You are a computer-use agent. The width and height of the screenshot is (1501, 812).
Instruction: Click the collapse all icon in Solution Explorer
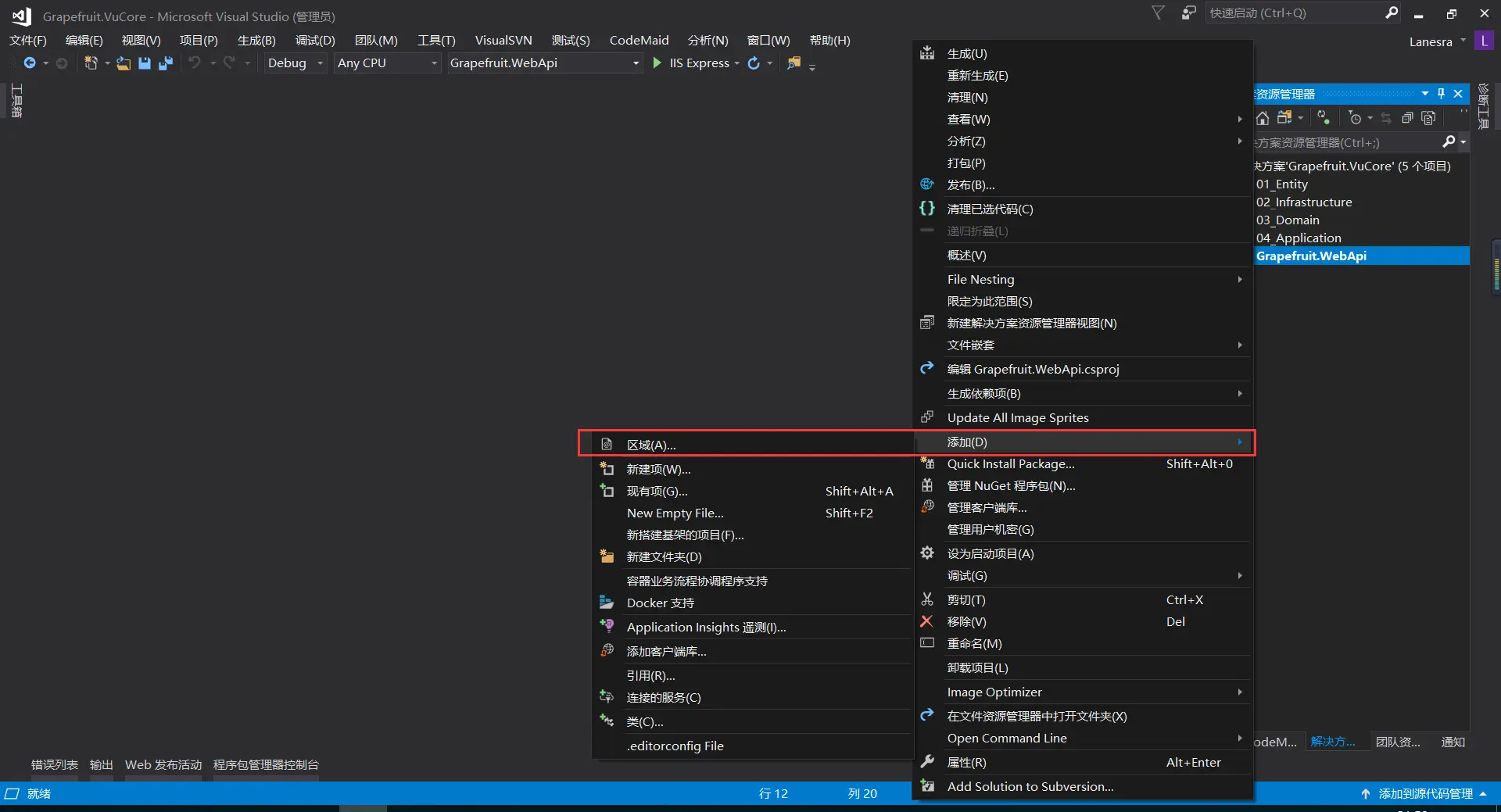tap(1407, 118)
